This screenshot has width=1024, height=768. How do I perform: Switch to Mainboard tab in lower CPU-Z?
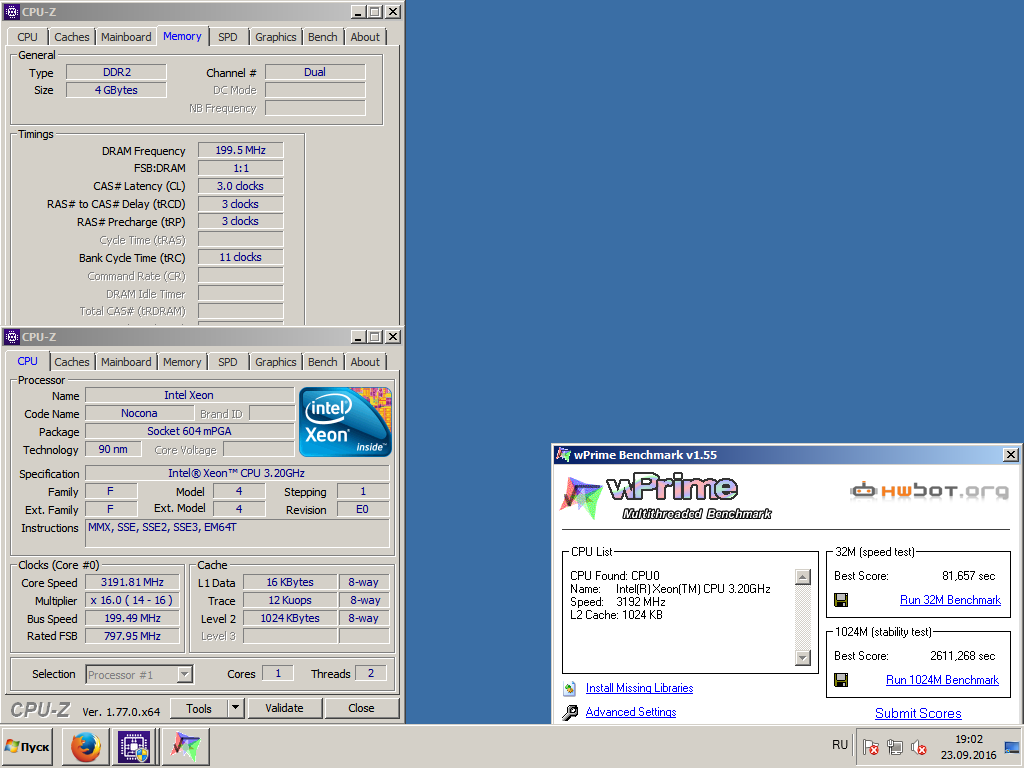coord(126,362)
